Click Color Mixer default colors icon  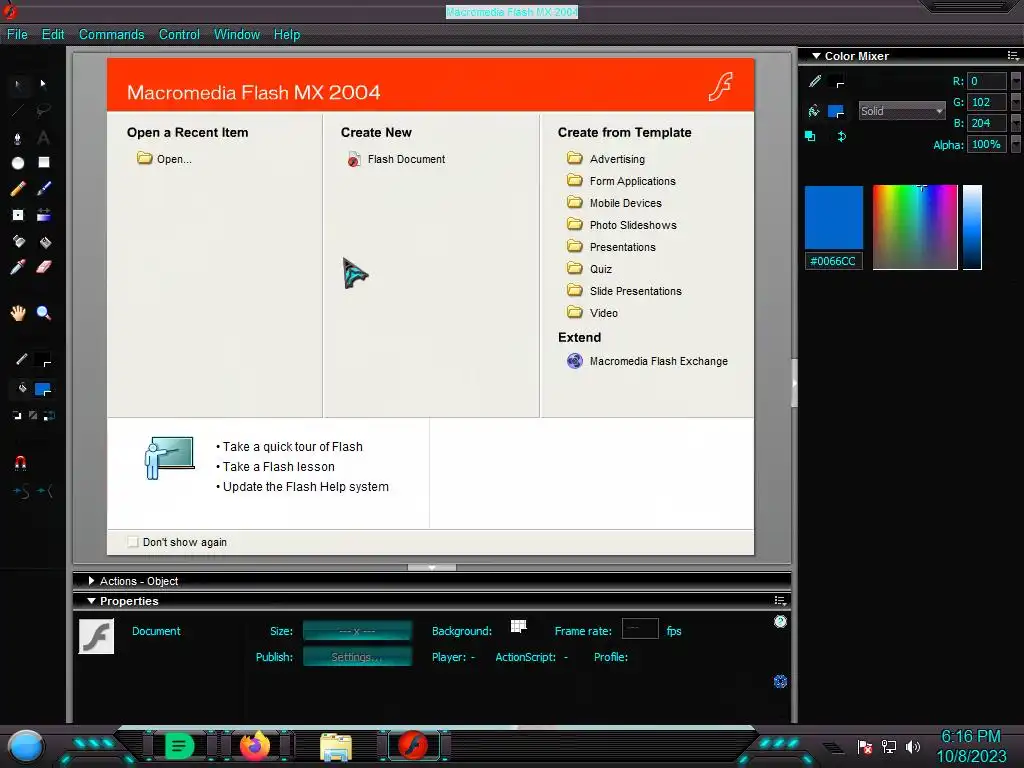[x=810, y=136]
